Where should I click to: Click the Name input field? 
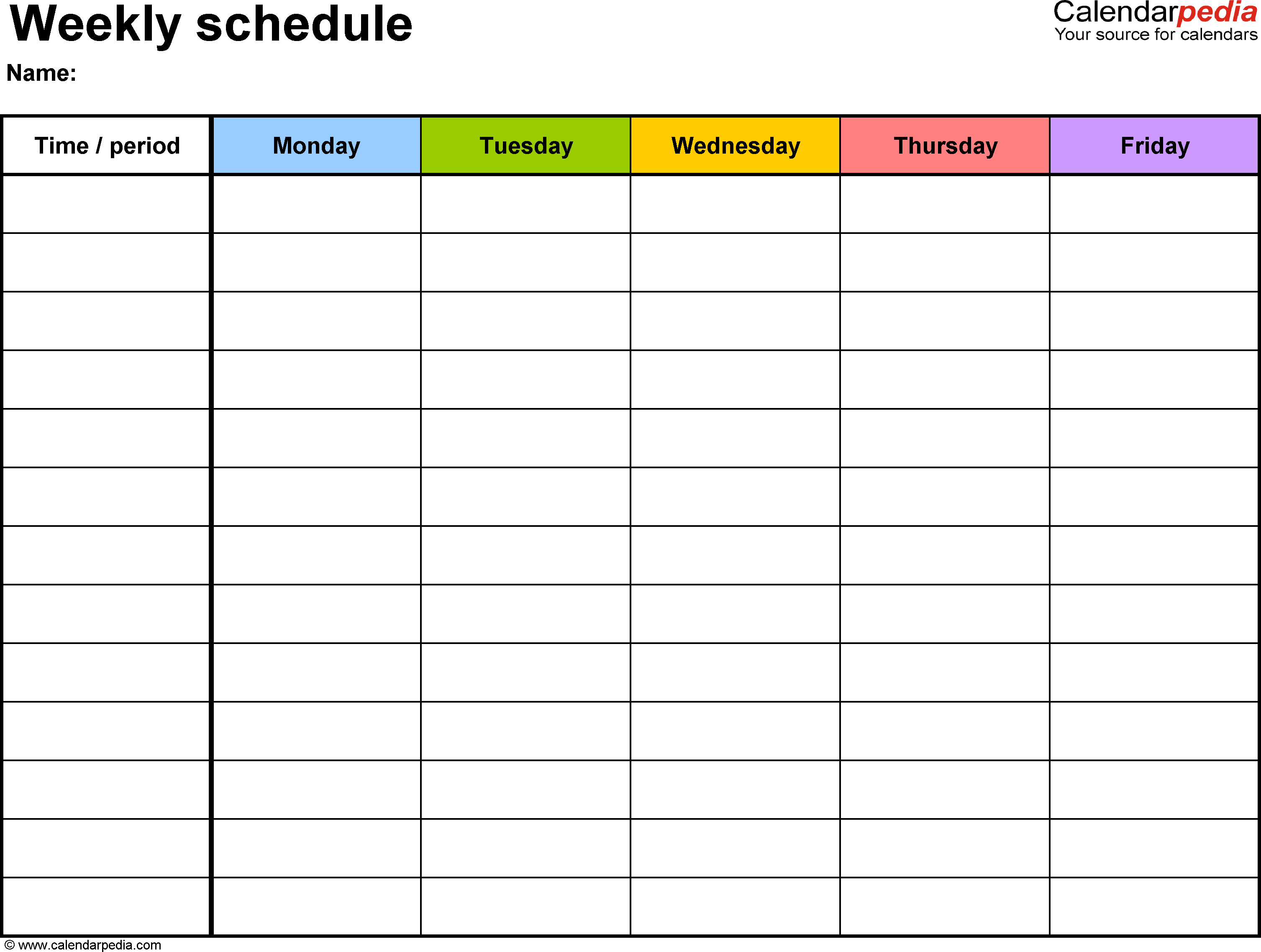(x=200, y=75)
